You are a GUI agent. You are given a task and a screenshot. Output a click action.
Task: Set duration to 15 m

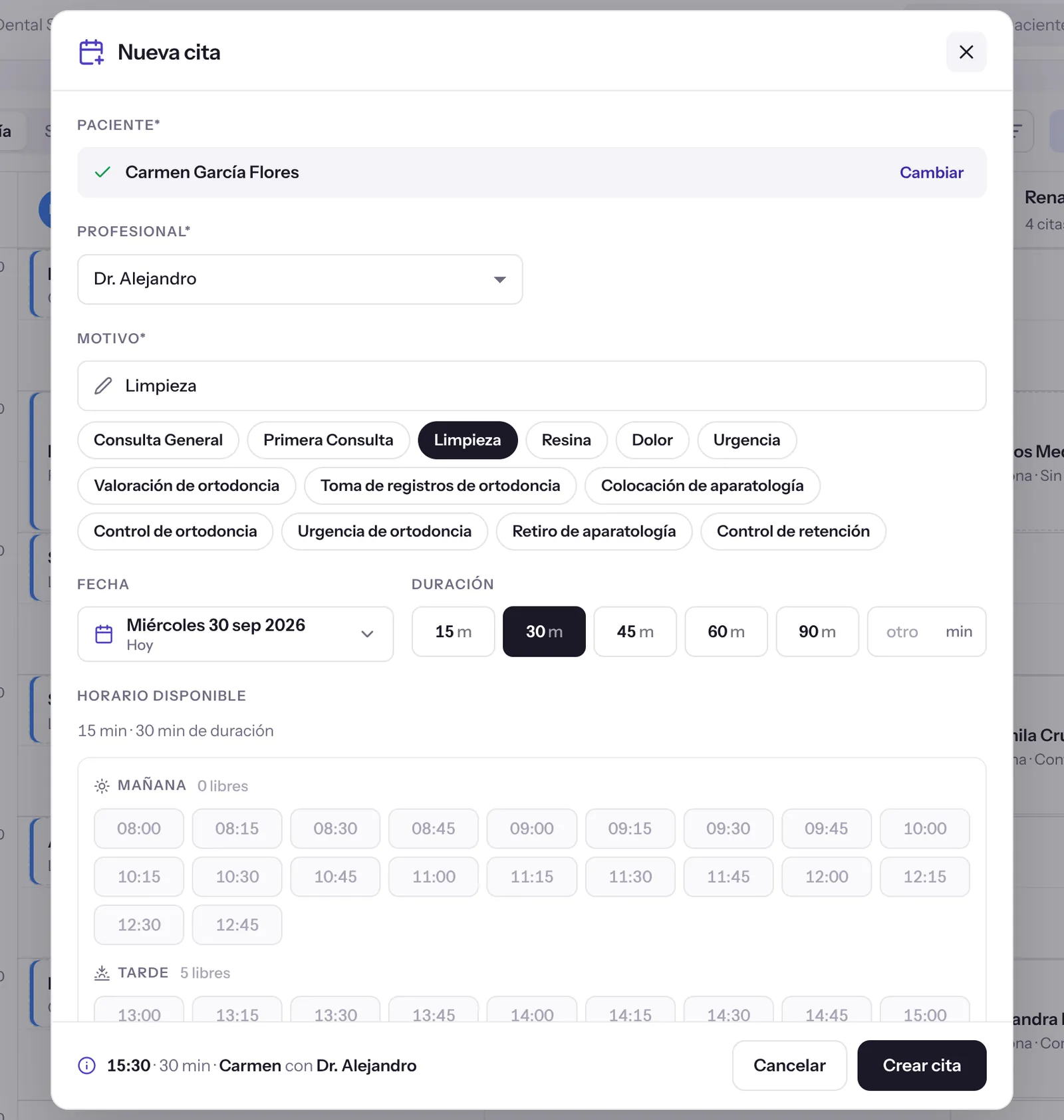pyautogui.click(x=454, y=632)
